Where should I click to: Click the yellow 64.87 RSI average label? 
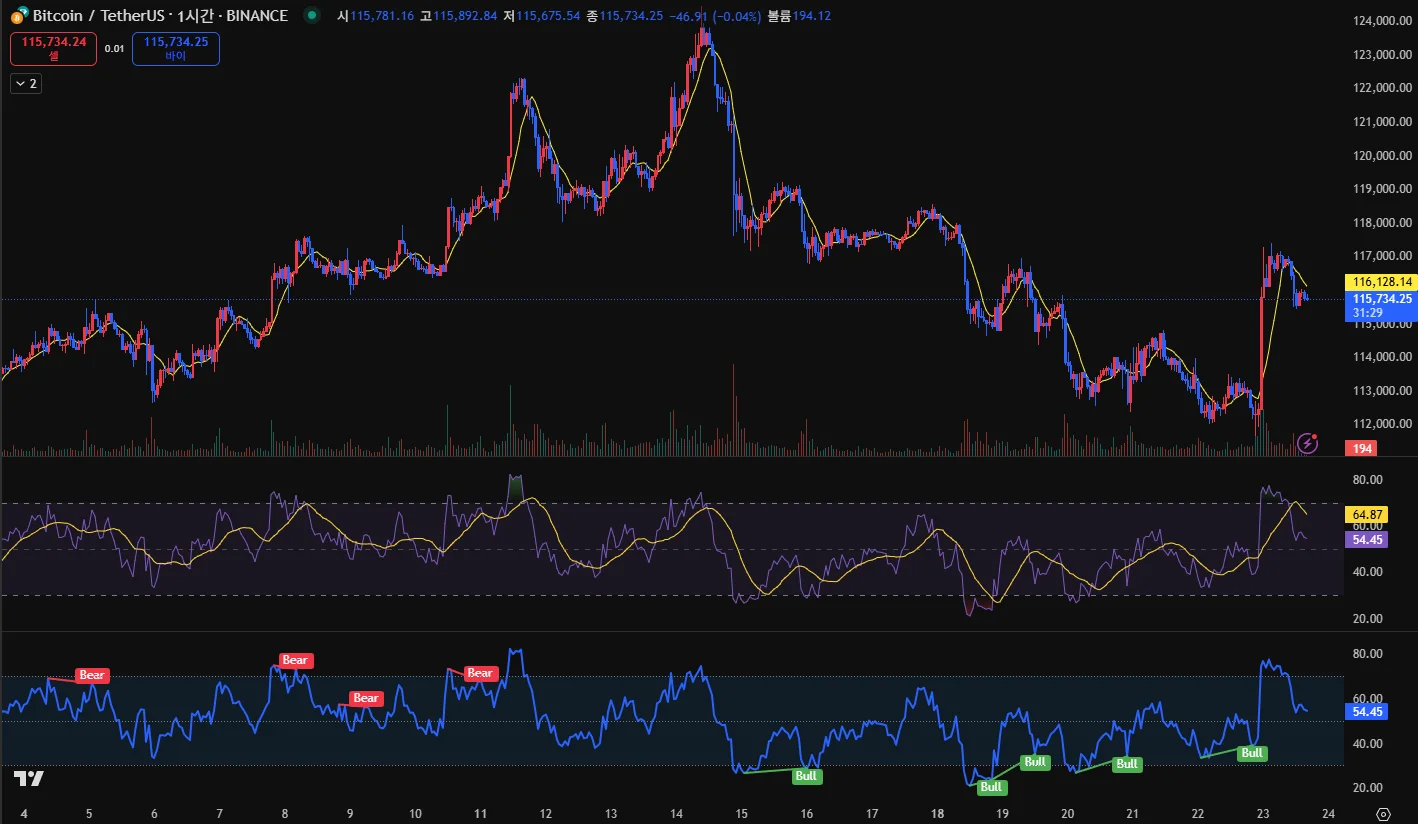tap(1366, 515)
